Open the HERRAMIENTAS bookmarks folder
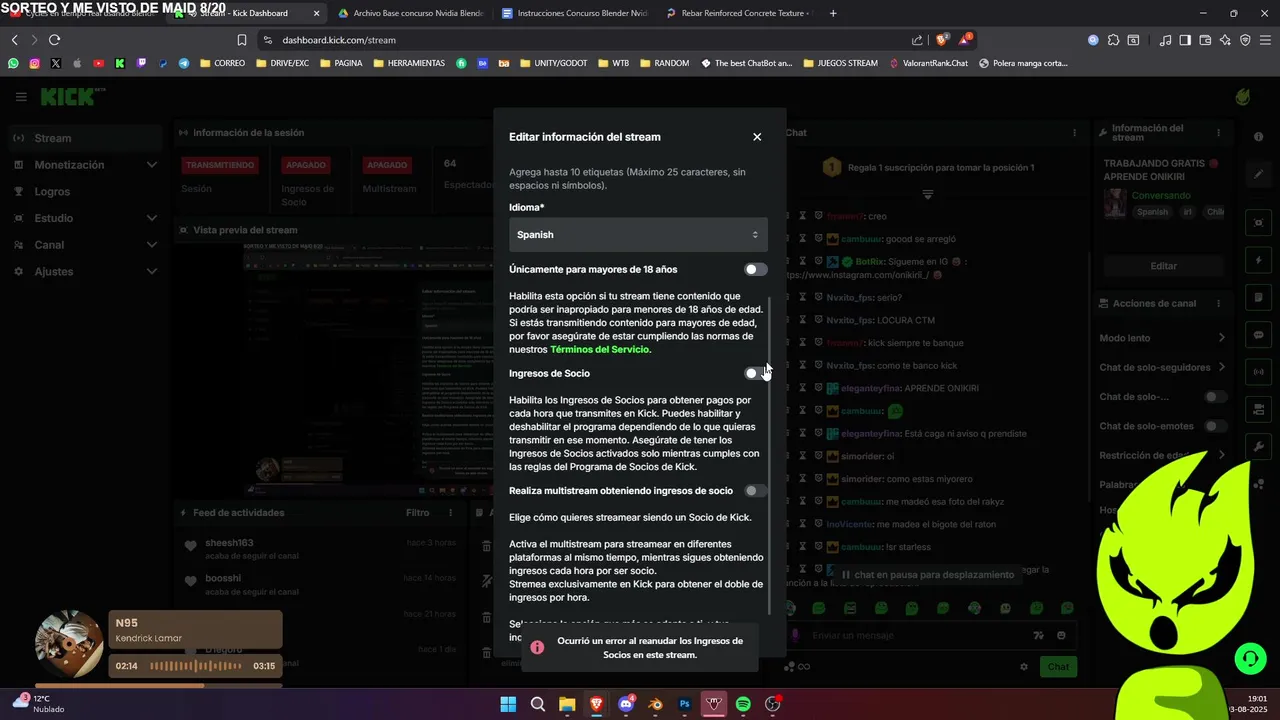Screen dimensions: 1280x720 pos(409,63)
